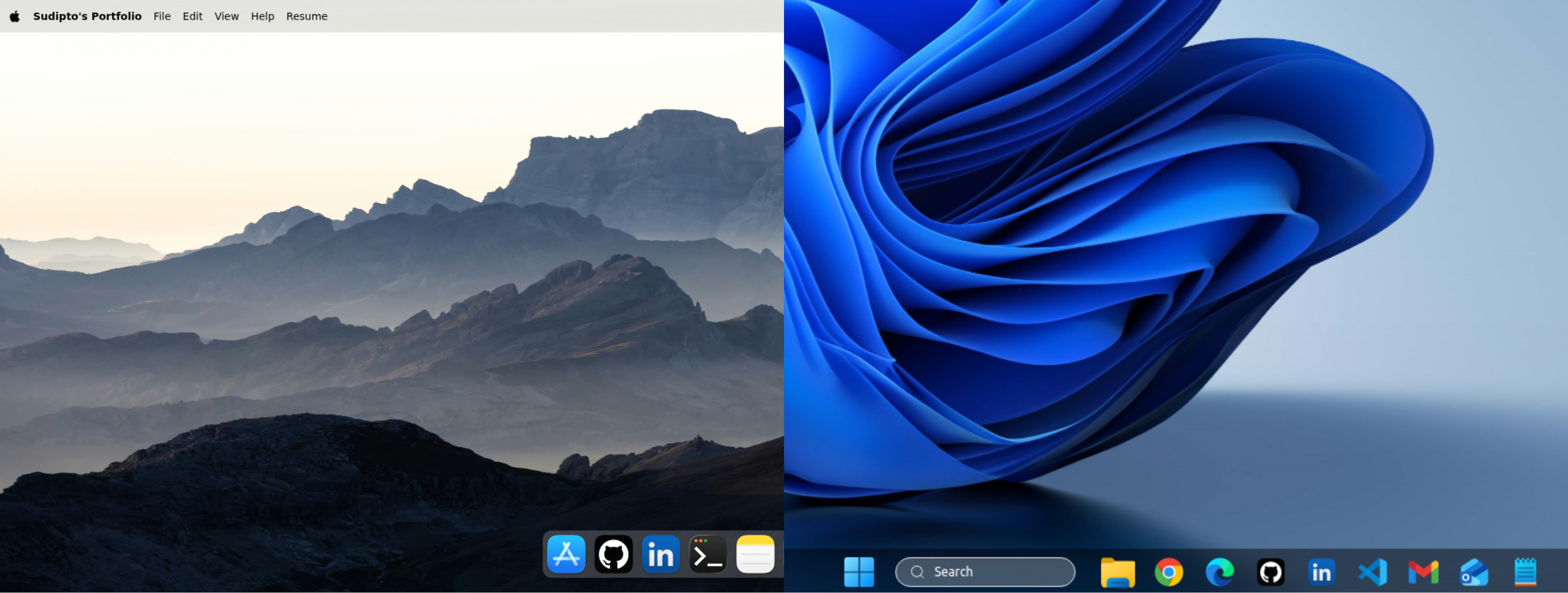
Task: Open Notepad icon on the taskbar
Action: tap(1525, 572)
